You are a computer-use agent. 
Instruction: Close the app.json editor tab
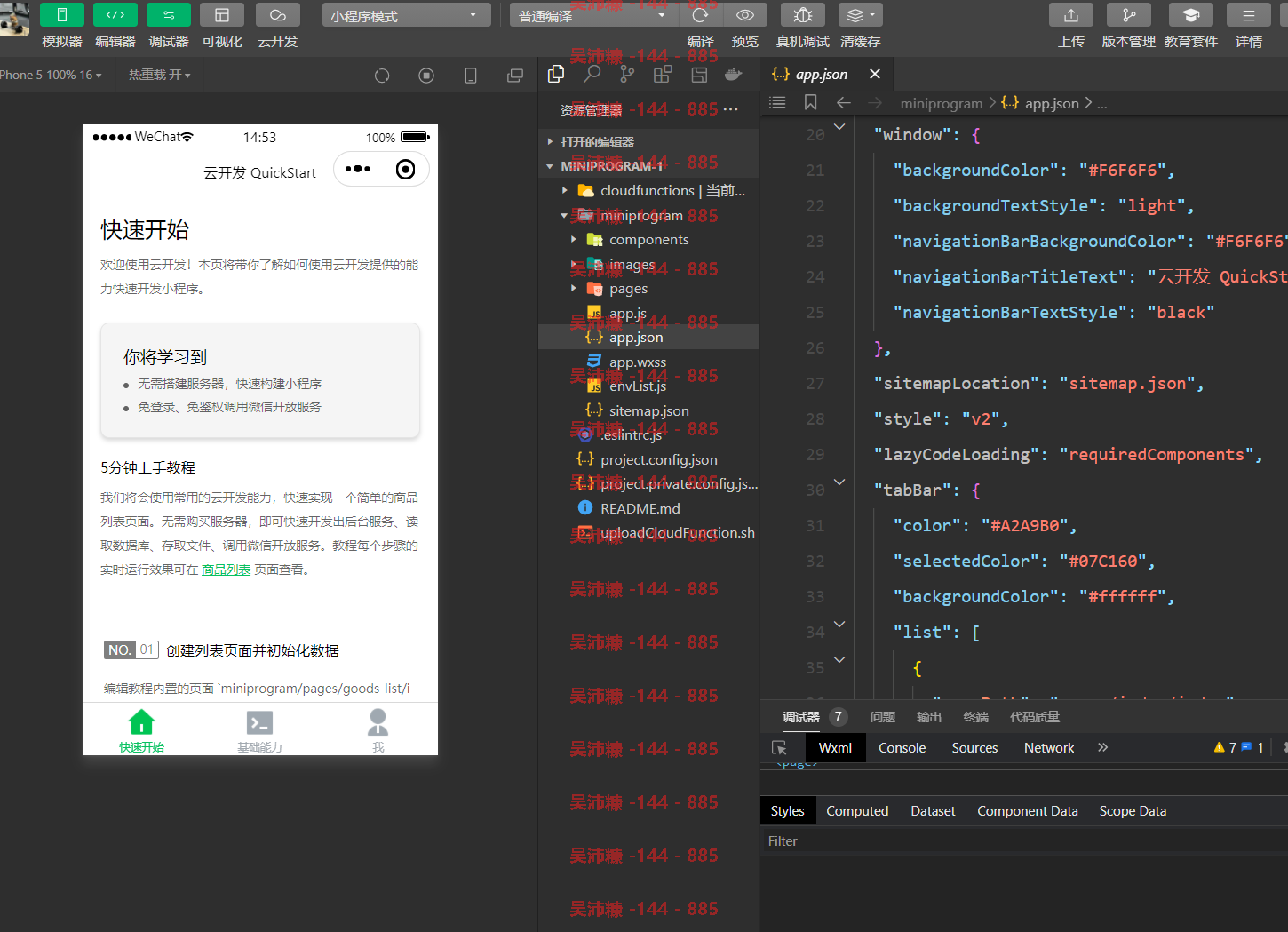[x=875, y=74]
